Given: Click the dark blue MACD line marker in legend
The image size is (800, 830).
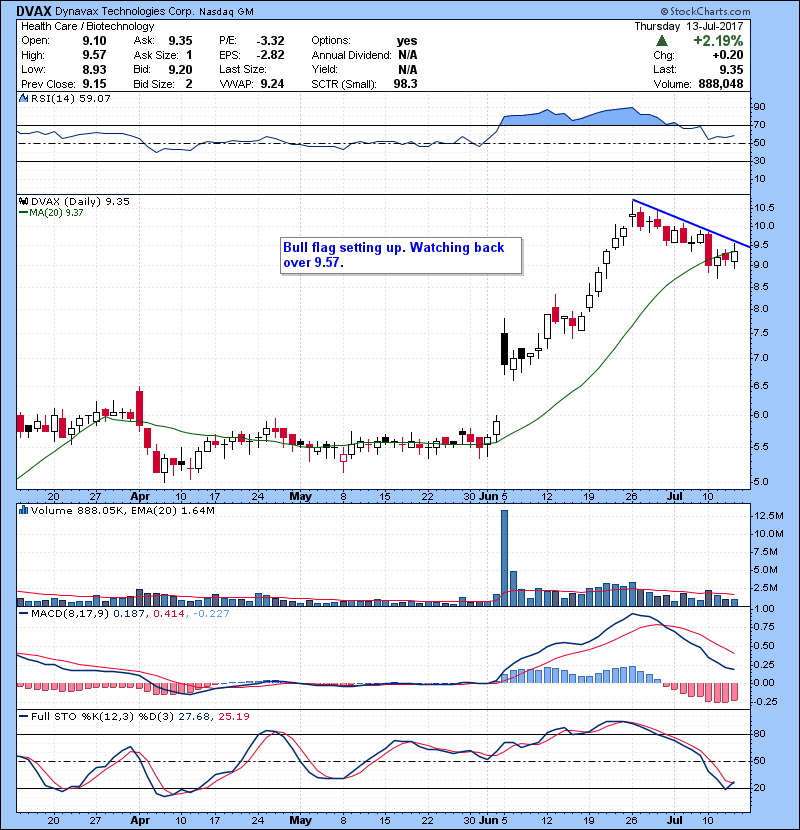Looking at the screenshot, I should [x=23, y=614].
